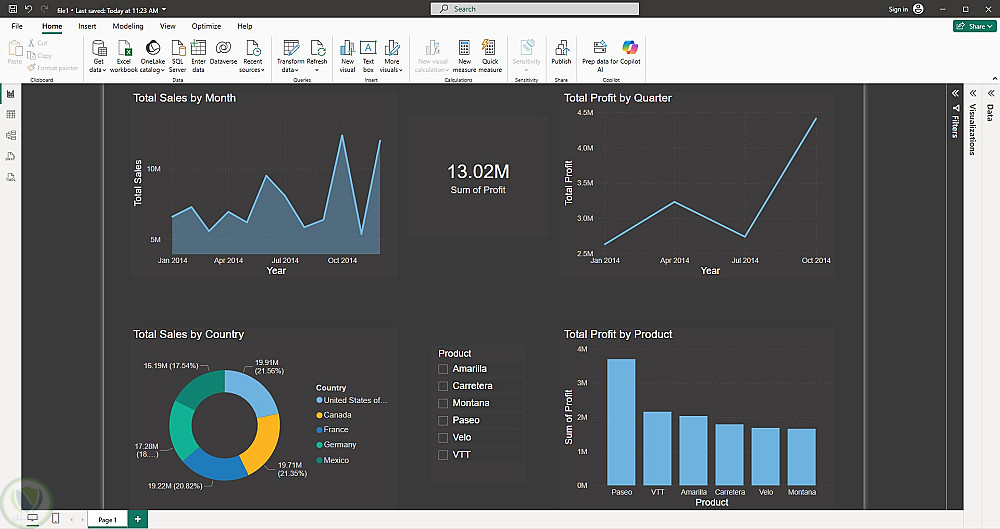Screen dimensions: 1000x529
Task: Collapse the ribbon
Action: click(994, 78)
